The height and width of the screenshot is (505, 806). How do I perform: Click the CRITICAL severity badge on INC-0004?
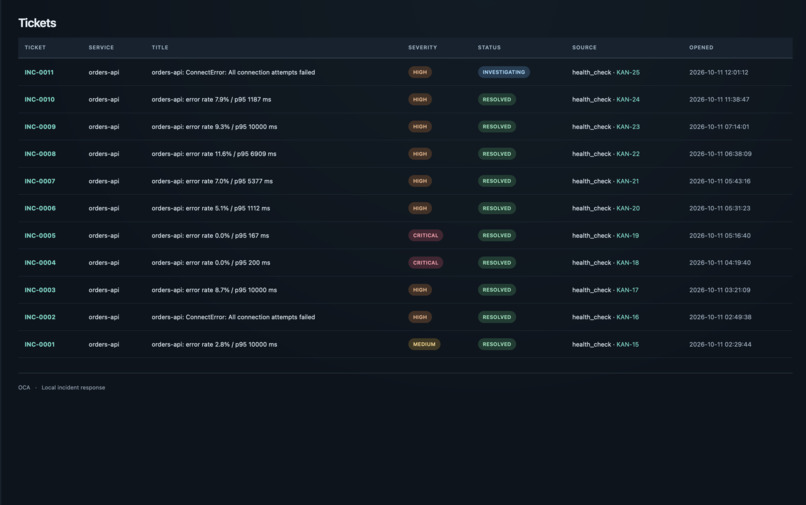click(x=425, y=263)
